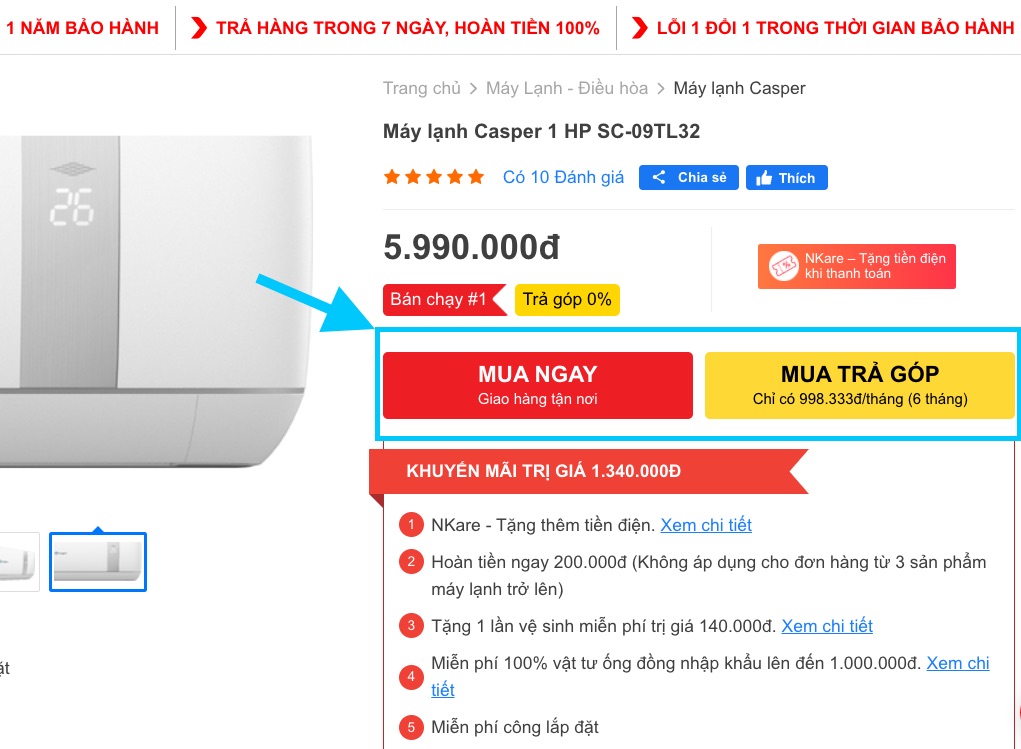Open Máy lạnh Casper breadcrumb
The image size is (1021, 749).
[x=739, y=88]
